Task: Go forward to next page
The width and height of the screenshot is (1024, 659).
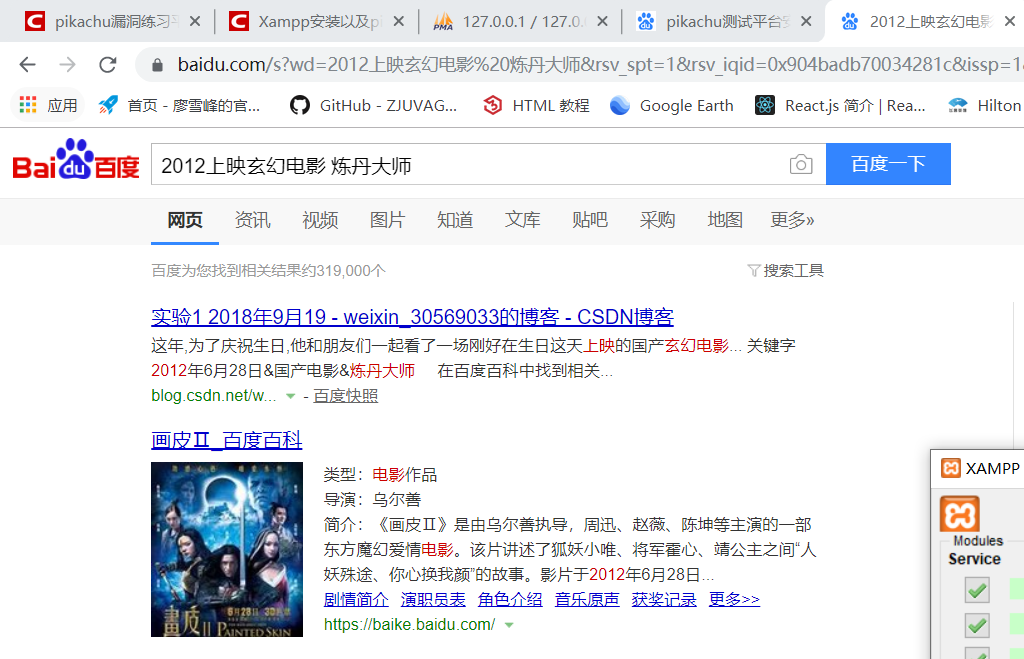Action: click(67, 64)
